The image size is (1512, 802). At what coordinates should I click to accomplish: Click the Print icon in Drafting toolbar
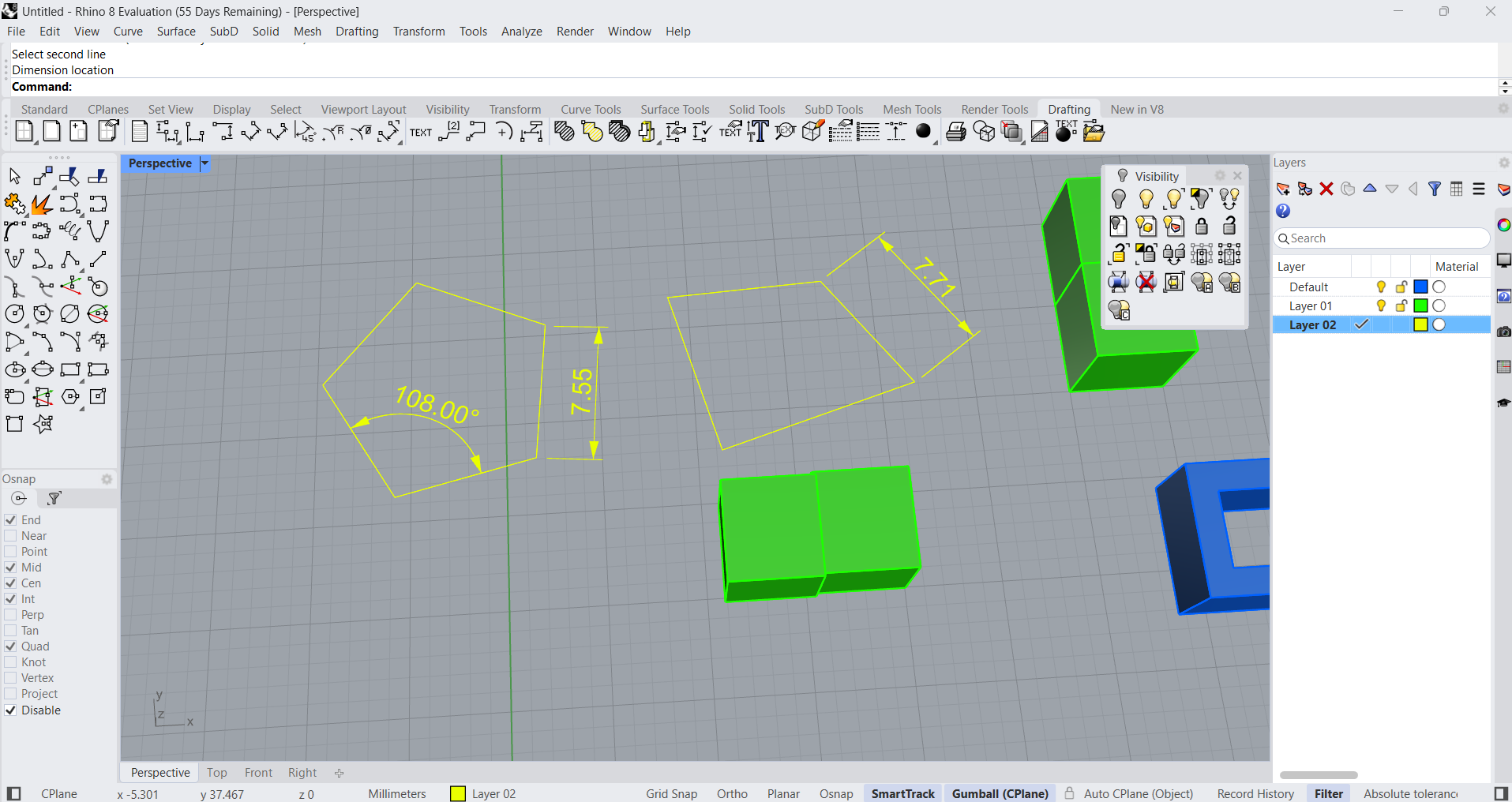coord(955,132)
